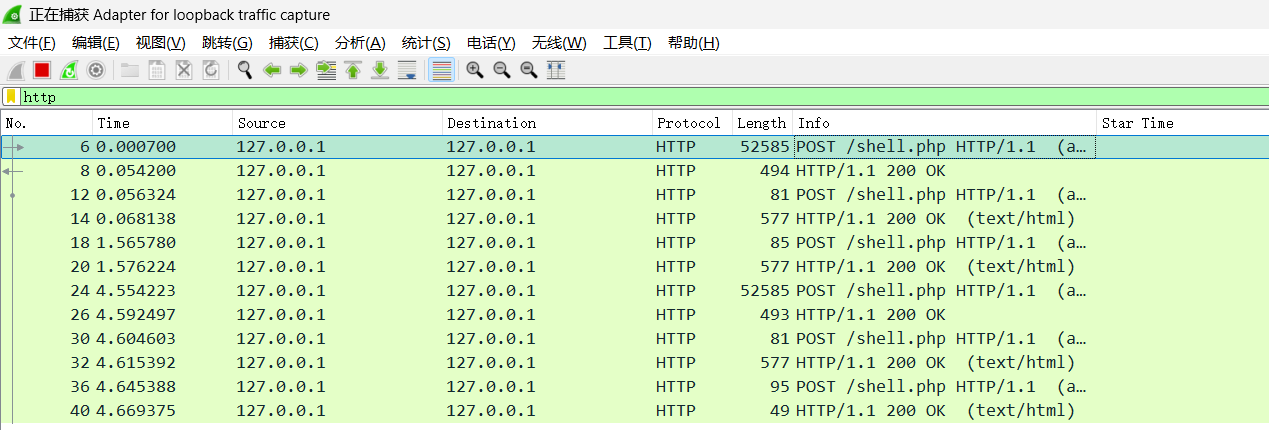This screenshot has width=1269, height=430.
Task: Click the find packet magnifier icon
Action: click(244, 70)
